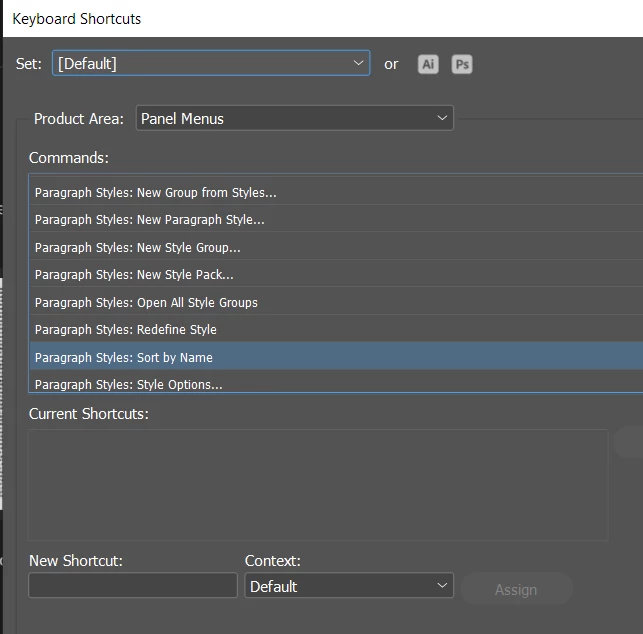The image size is (643, 634).
Task: Click the button right of Current Shortcuts
Action: (630, 442)
